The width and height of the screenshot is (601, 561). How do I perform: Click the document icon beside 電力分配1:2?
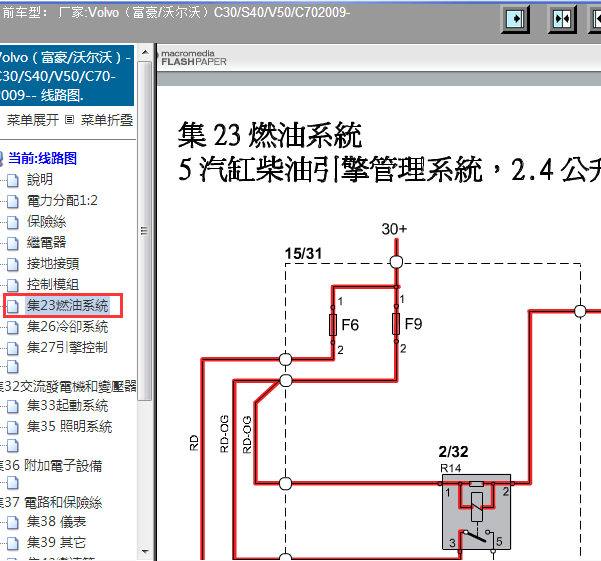[x=13, y=201]
